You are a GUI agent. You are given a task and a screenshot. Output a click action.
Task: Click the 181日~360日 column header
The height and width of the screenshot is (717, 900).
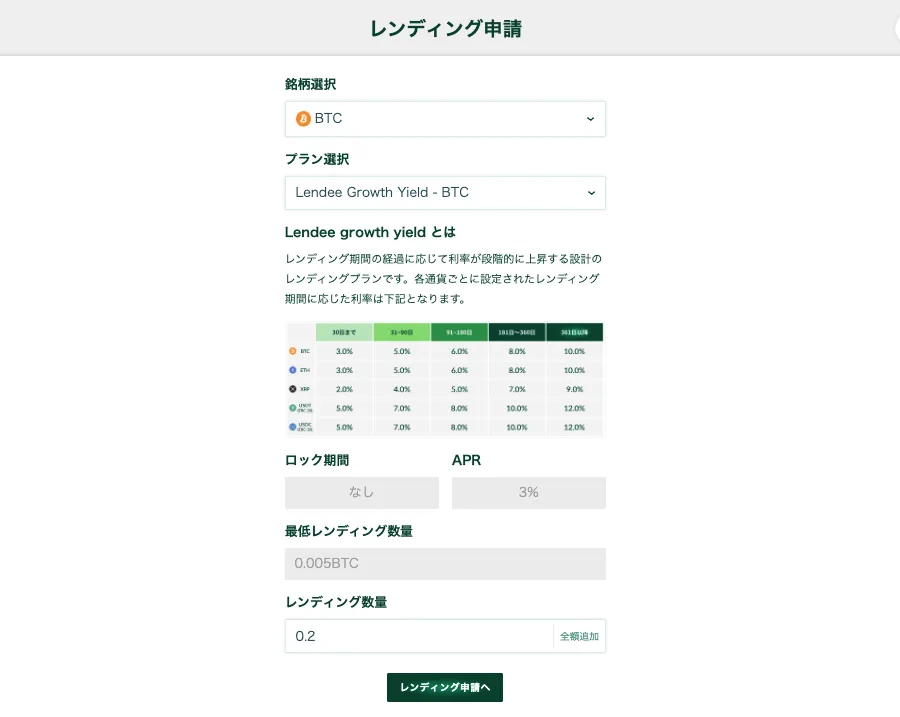click(x=517, y=332)
